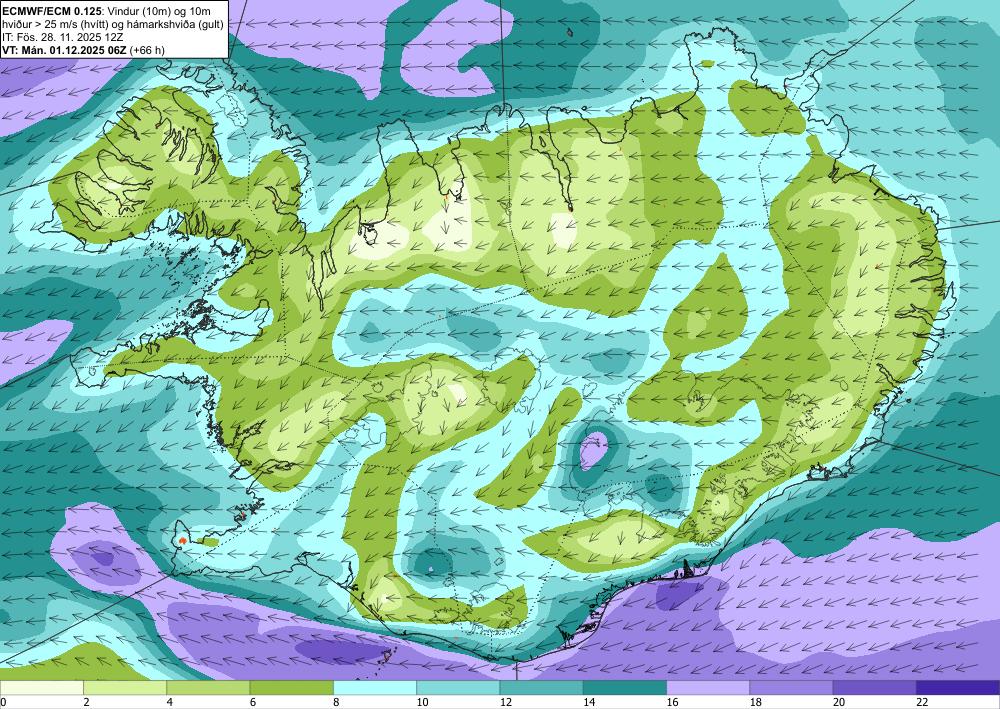Screen dimensions: 1000x709
Task: Click the "ECMWF/ECM 0.125" model title text
Action: tap(50, 11)
